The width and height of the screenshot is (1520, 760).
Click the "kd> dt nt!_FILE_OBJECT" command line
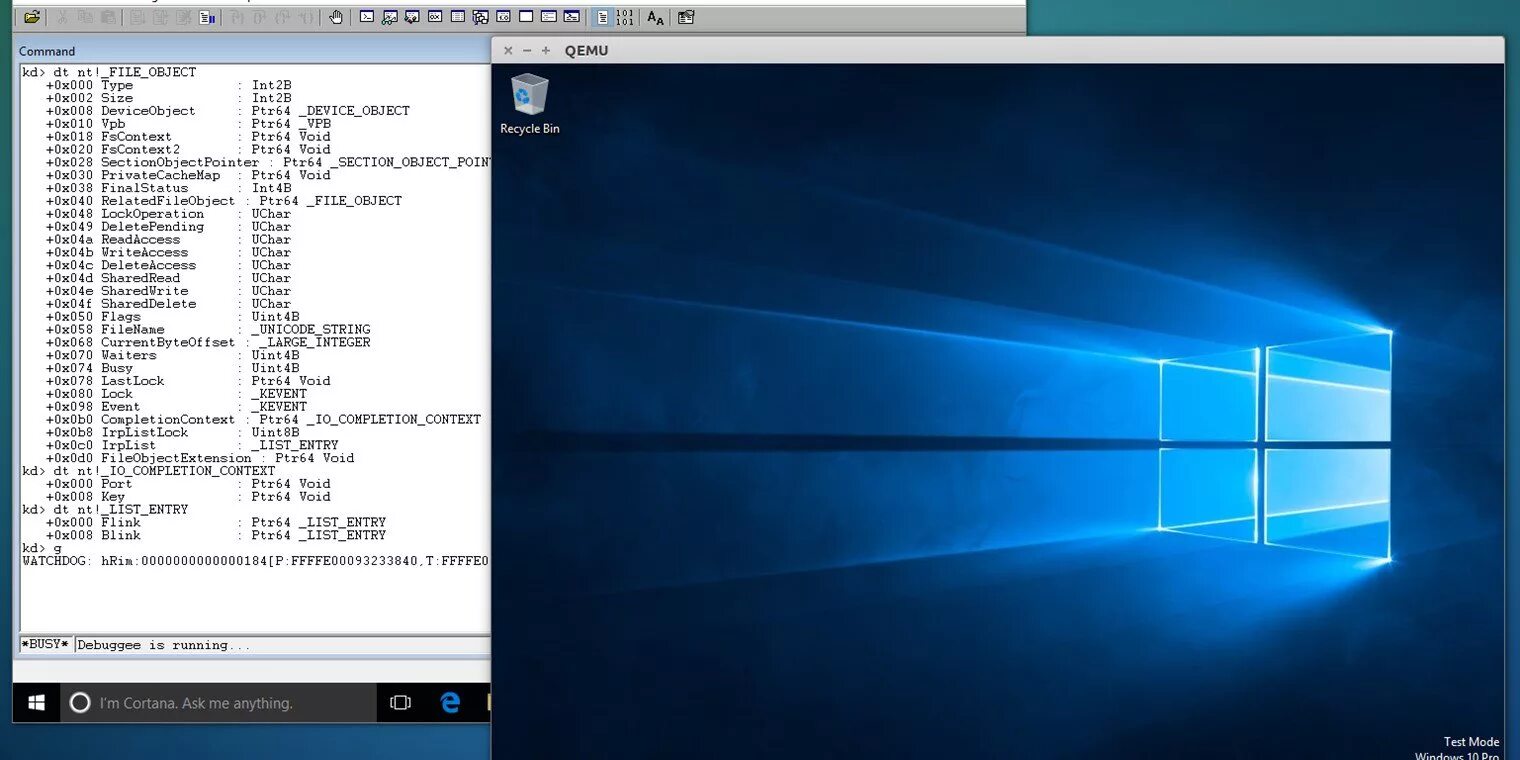(110, 72)
